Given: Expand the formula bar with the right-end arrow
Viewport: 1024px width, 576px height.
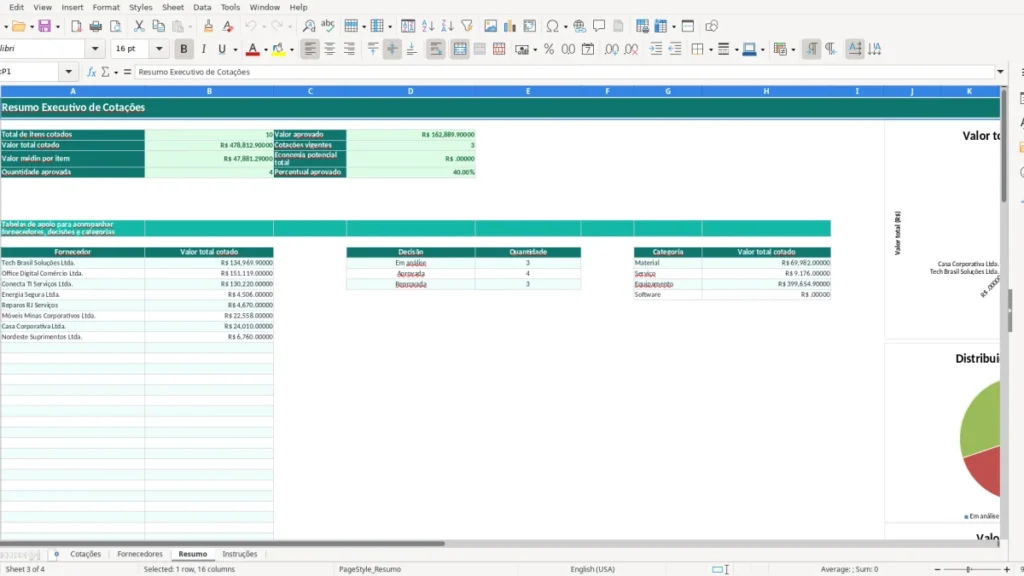Looking at the screenshot, I should (x=1000, y=72).
